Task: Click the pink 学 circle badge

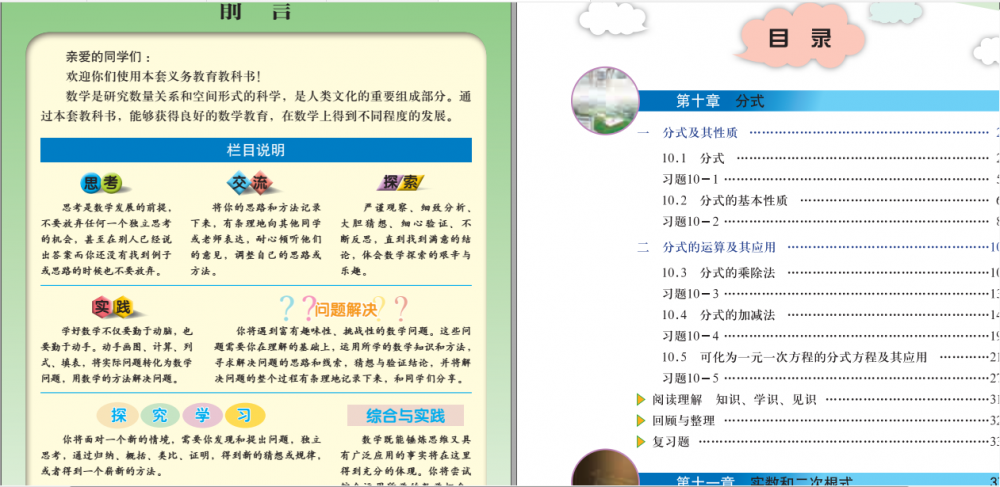Action: tap(202, 416)
